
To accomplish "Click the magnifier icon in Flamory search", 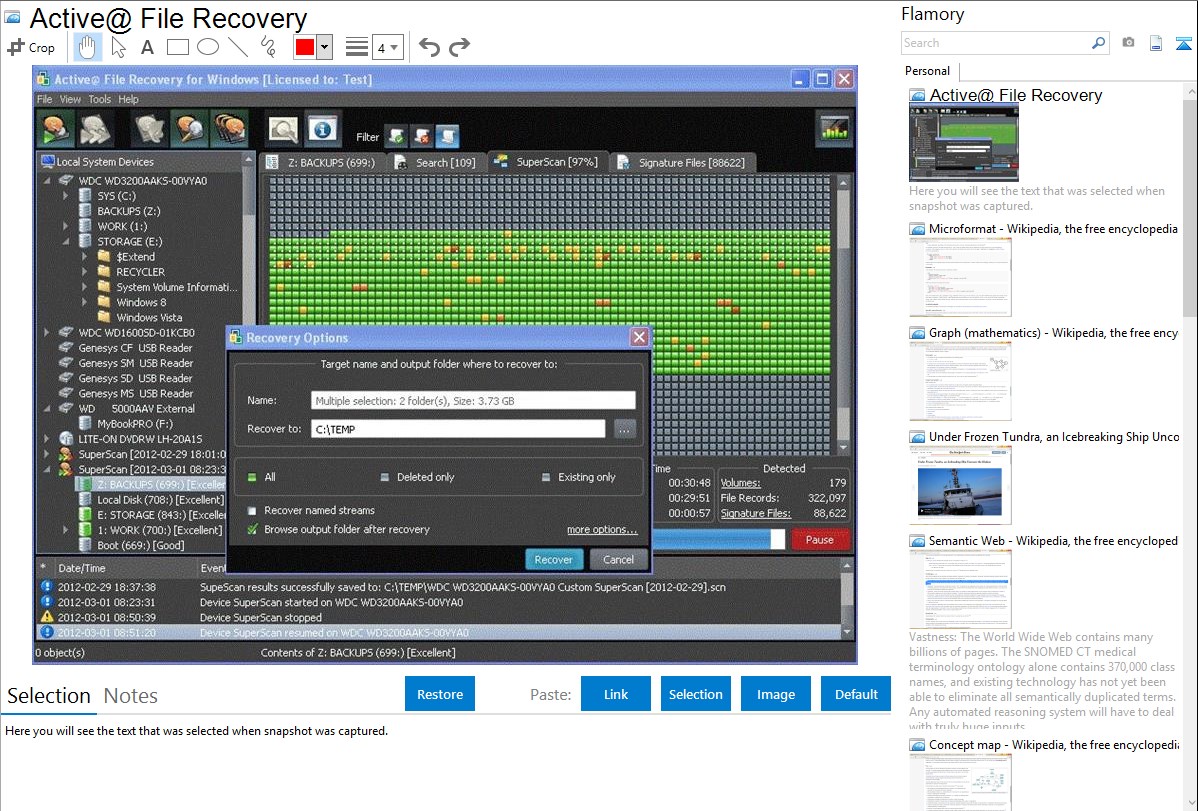I will (1098, 43).
